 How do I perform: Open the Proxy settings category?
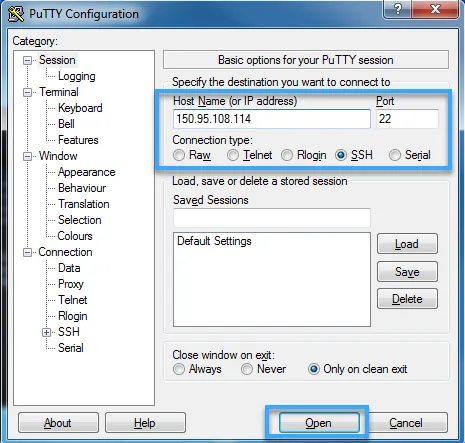tap(71, 284)
